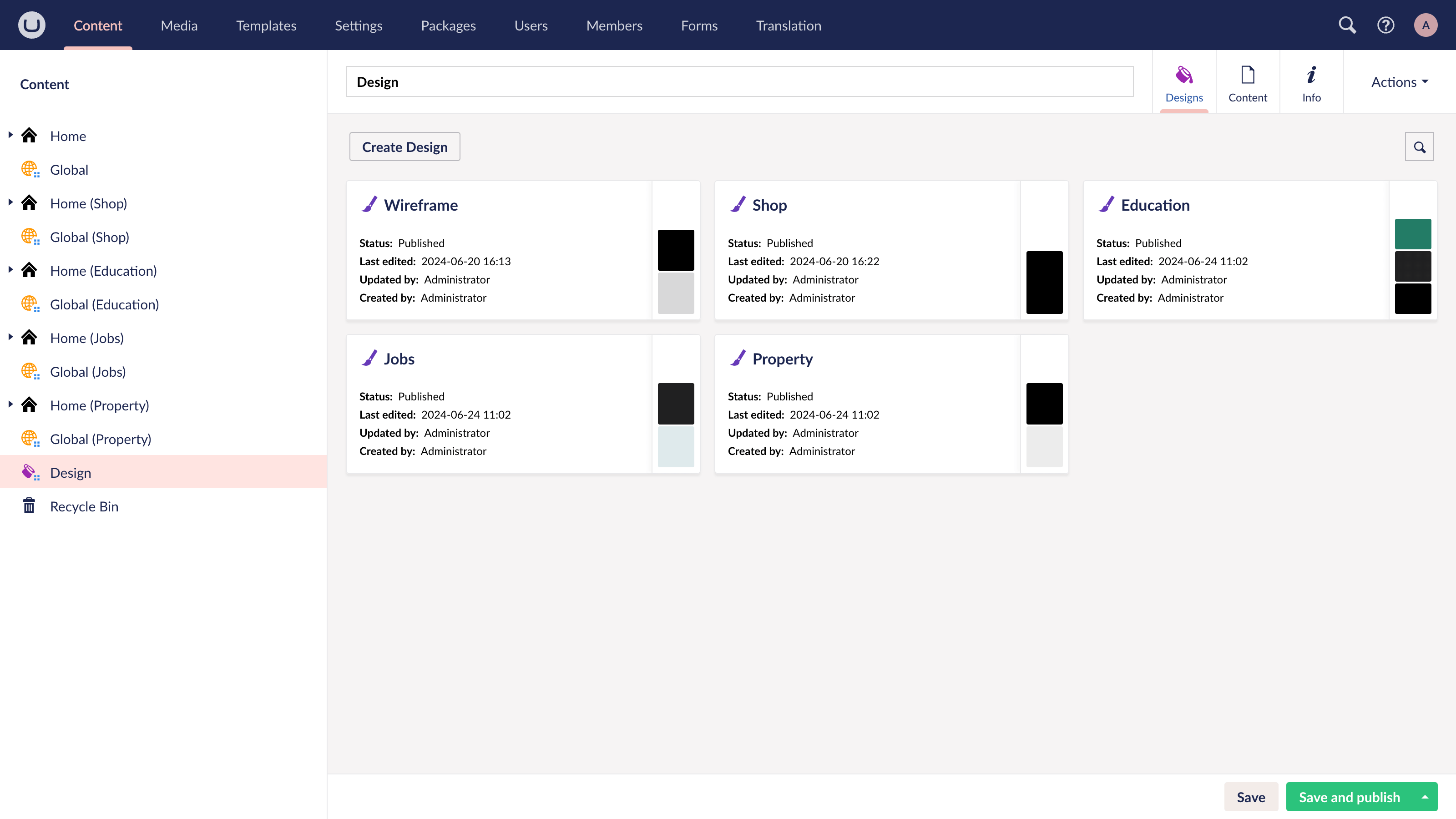Viewport: 1456px width, 819px height.
Task: Open the Translation section
Action: [x=789, y=25]
